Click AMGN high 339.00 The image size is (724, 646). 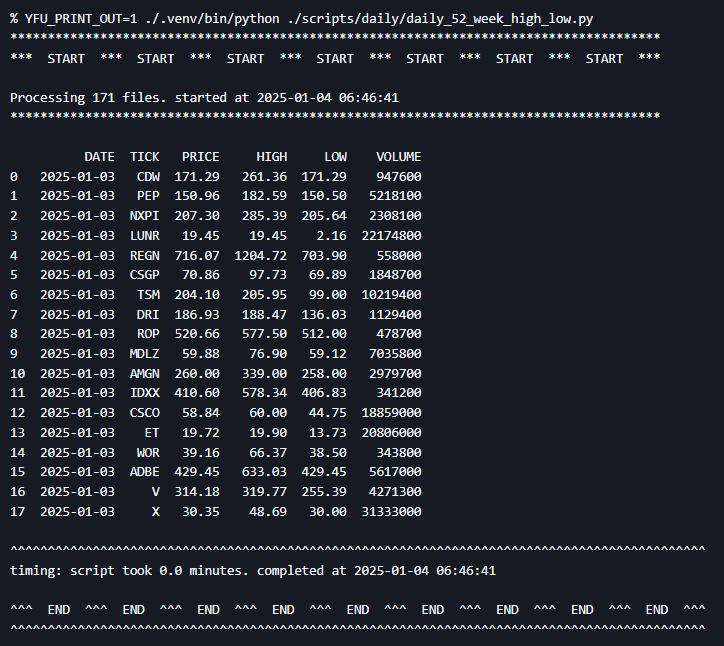[264, 374]
